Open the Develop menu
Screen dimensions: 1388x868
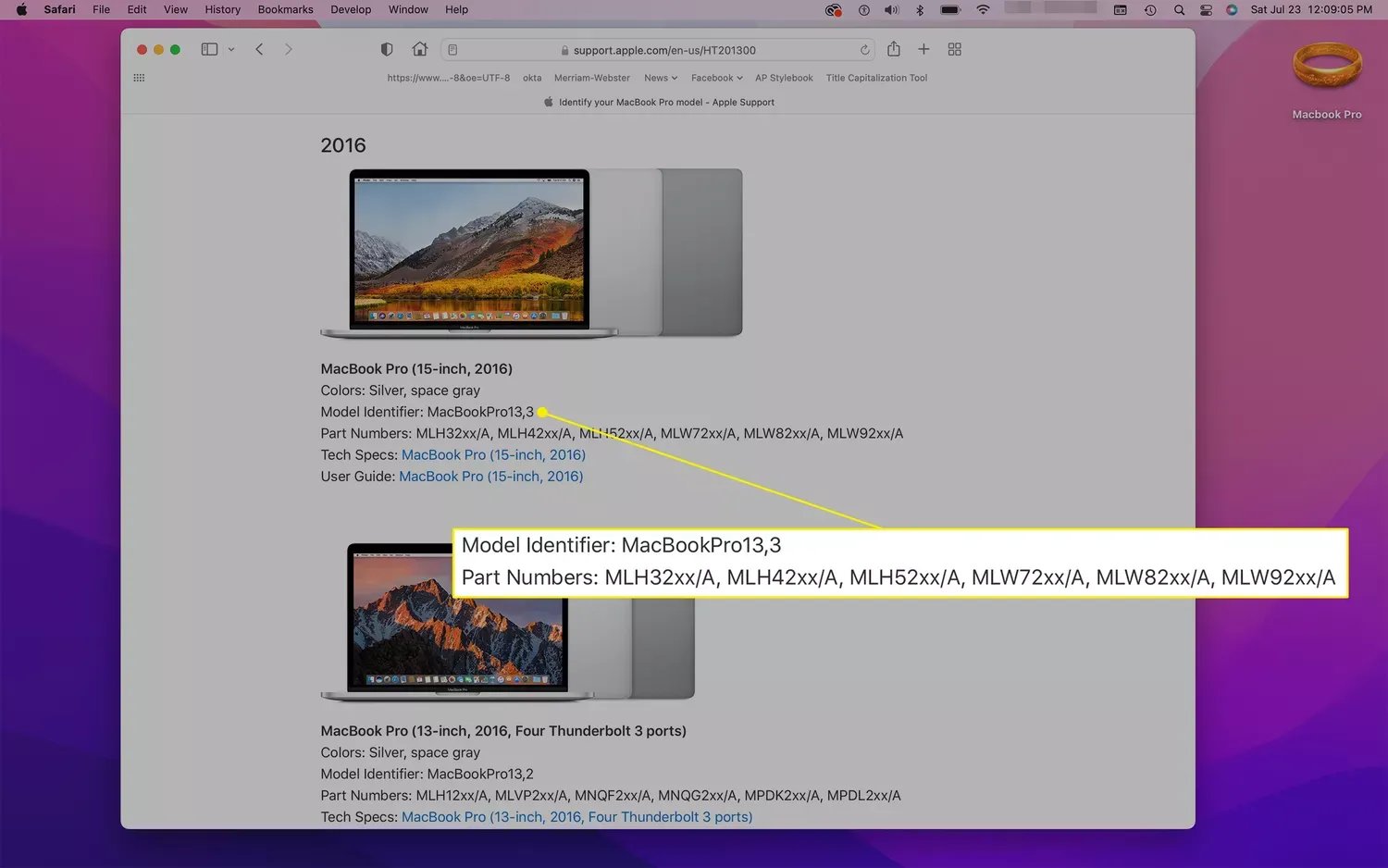(351, 9)
